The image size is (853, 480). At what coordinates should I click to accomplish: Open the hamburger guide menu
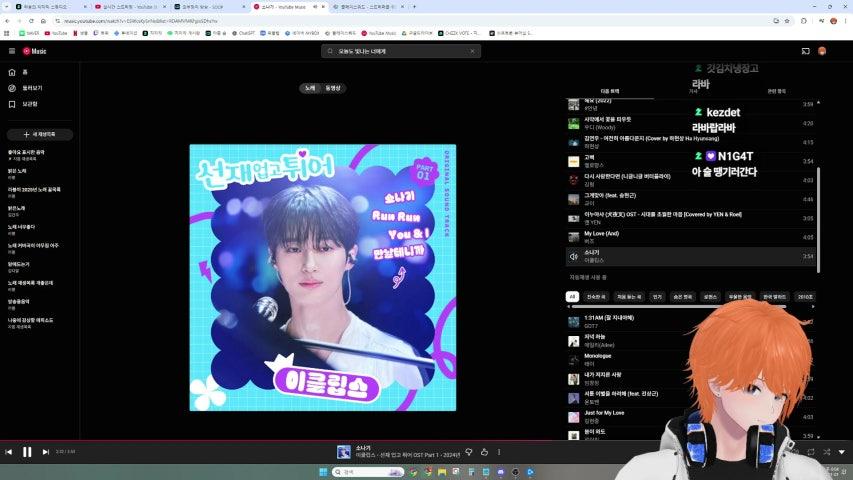click(x=12, y=51)
